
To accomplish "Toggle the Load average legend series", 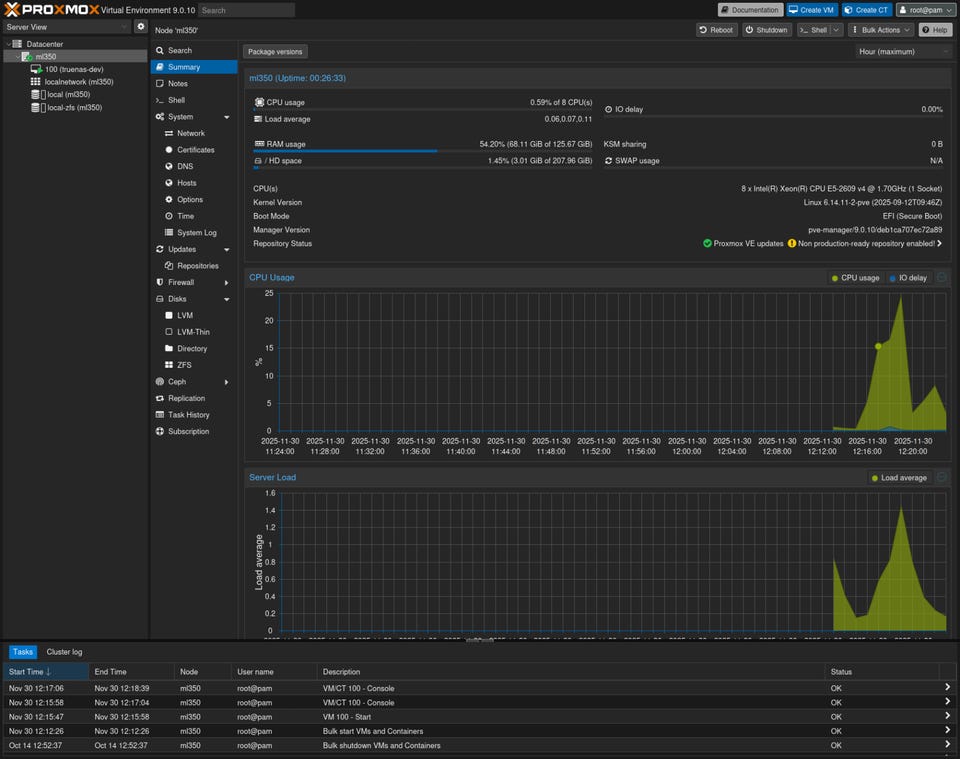I will coord(898,478).
